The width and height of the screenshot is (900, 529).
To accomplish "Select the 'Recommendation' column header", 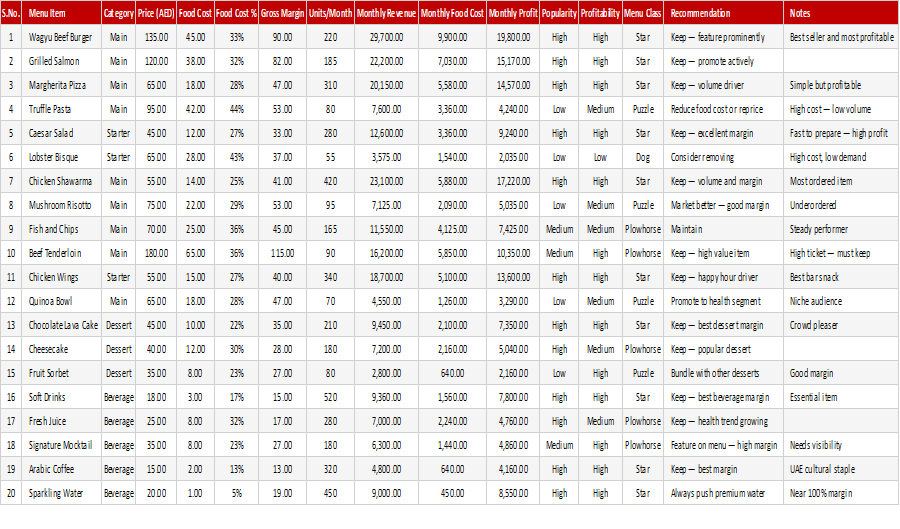I will [723, 13].
